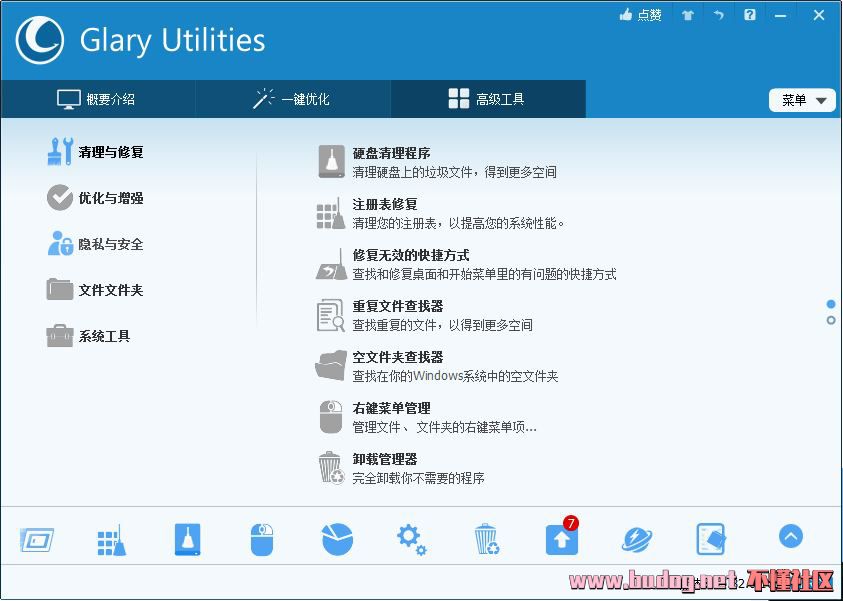Click the Glary Utilities title text
This screenshot has width=843, height=601.
point(173,41)
